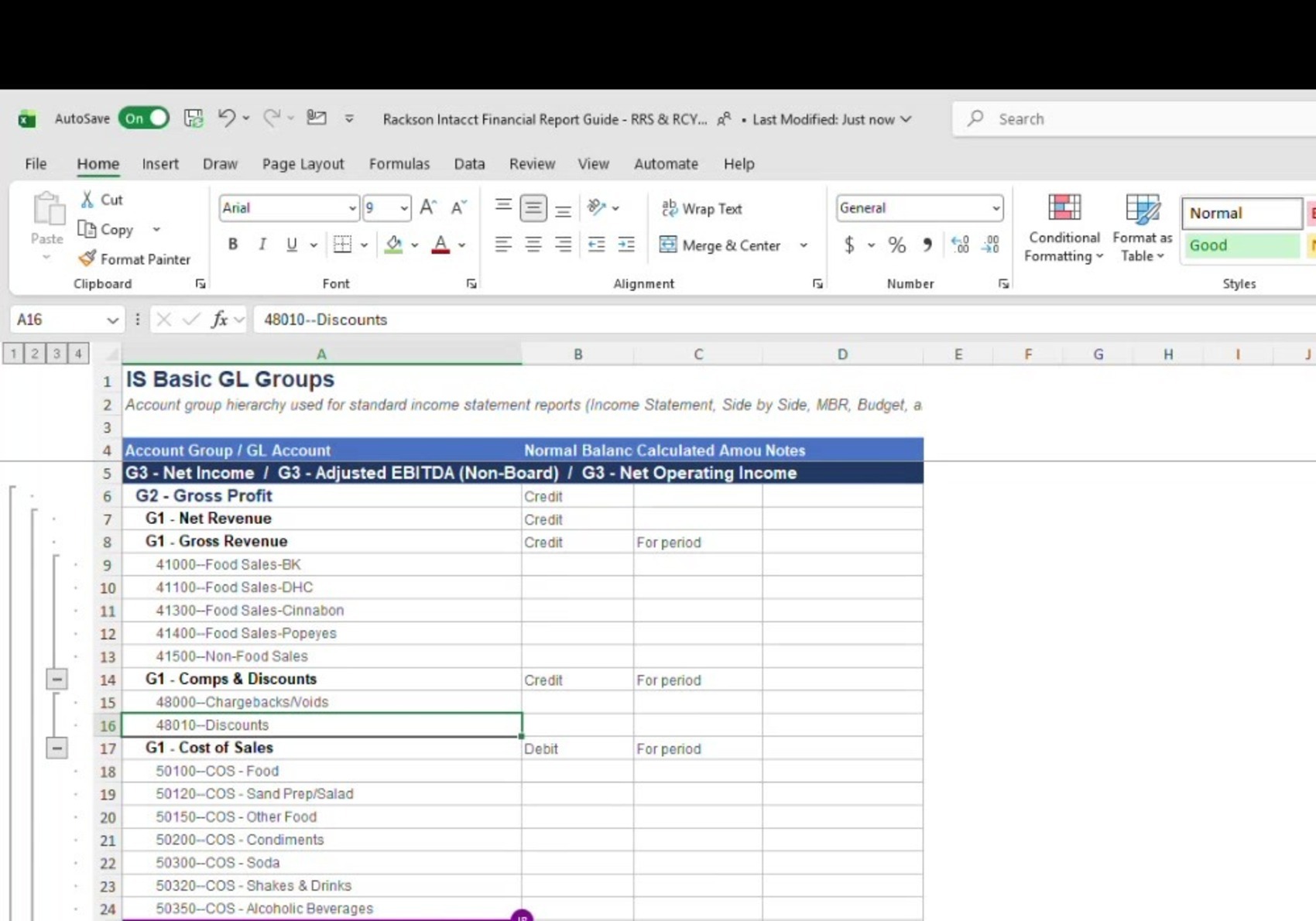Select cell 41000--Food Sales-BK

[322, 565]
